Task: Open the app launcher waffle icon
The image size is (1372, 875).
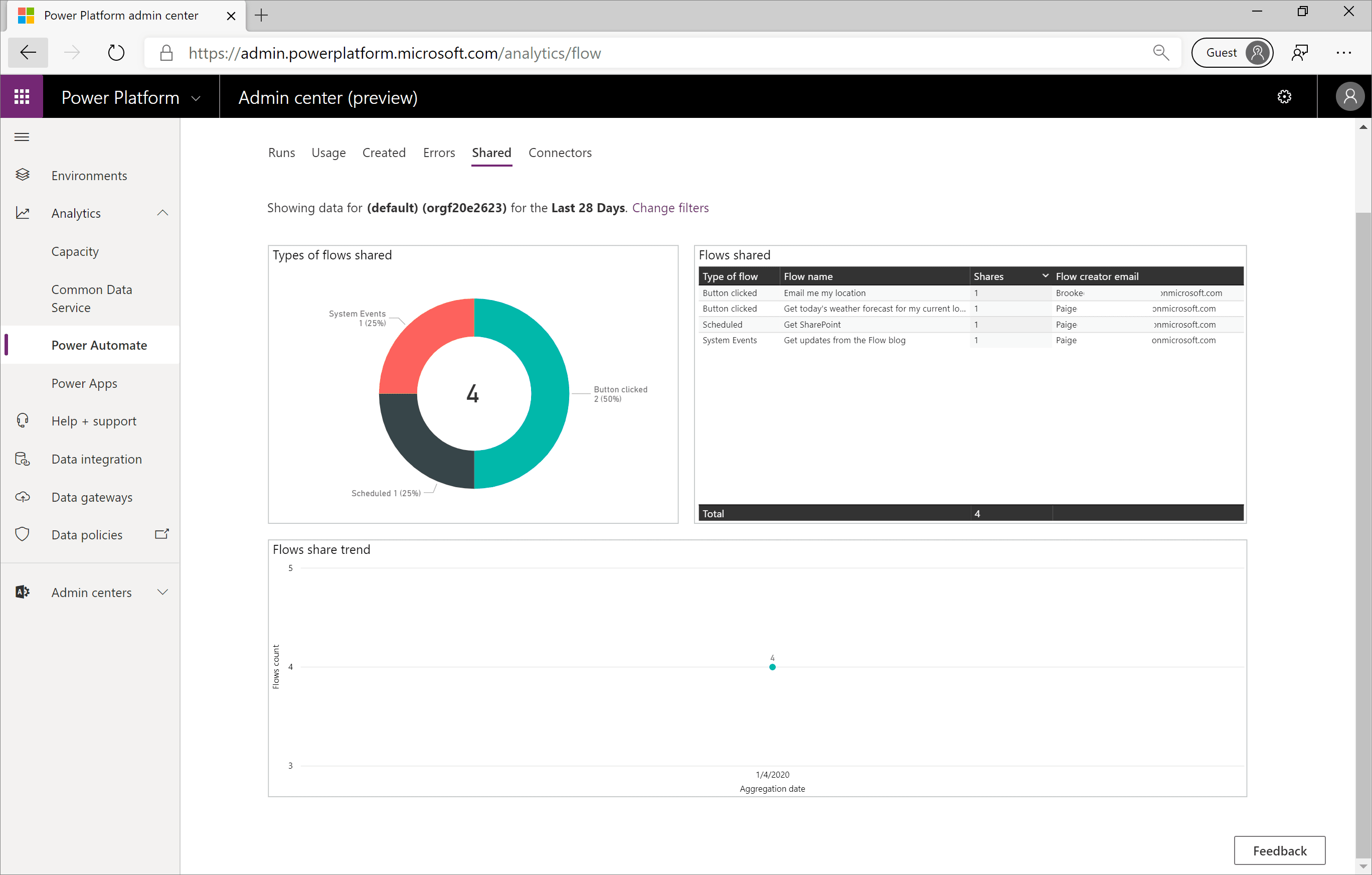Action: [22, 97]
